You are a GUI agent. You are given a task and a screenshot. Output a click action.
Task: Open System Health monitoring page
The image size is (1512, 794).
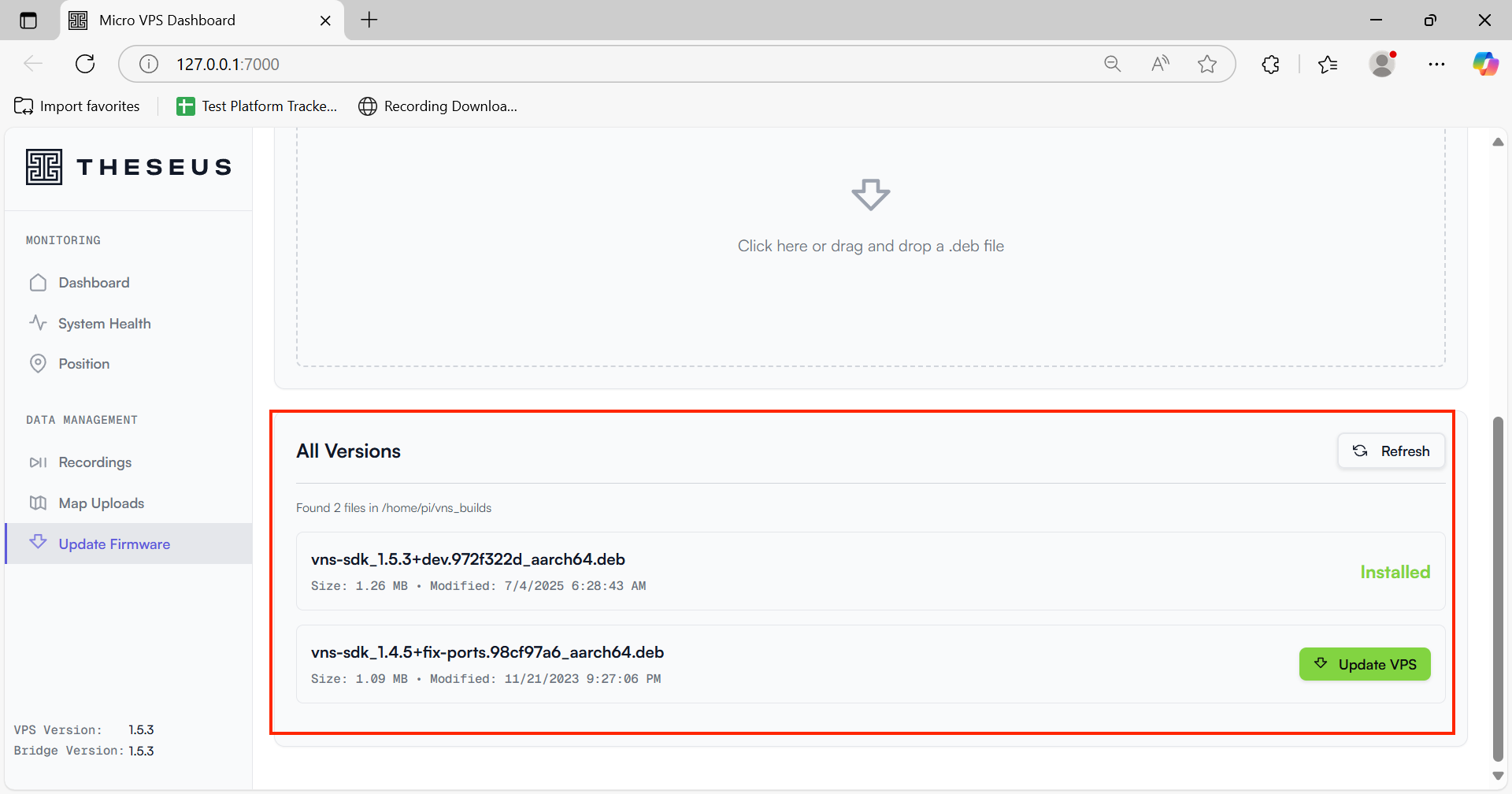104,324
